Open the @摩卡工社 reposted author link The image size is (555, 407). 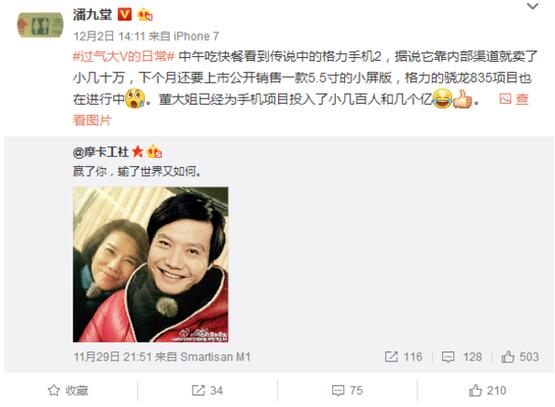pos(101,152)
